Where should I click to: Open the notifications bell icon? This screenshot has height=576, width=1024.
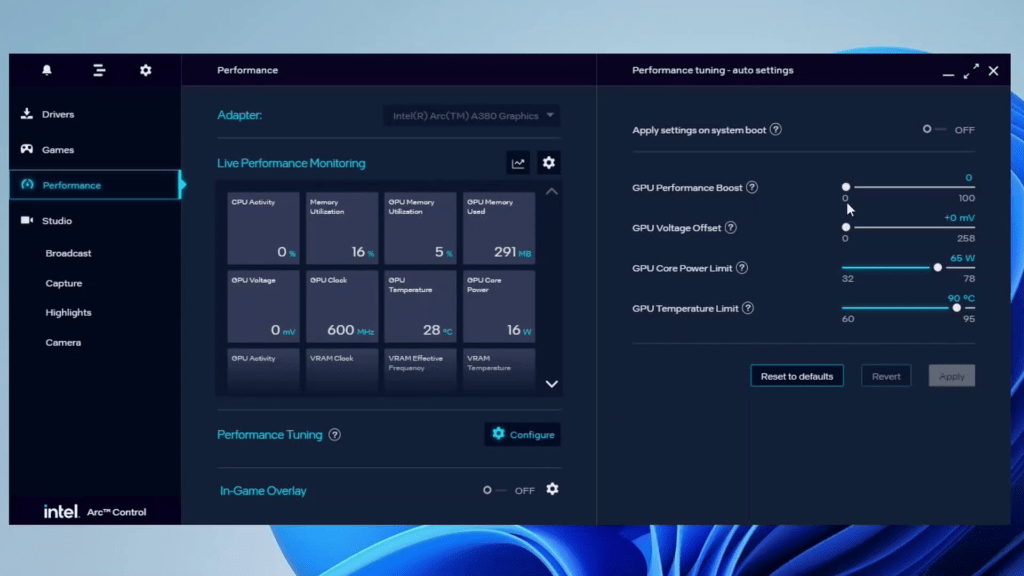tap(47, 70)
